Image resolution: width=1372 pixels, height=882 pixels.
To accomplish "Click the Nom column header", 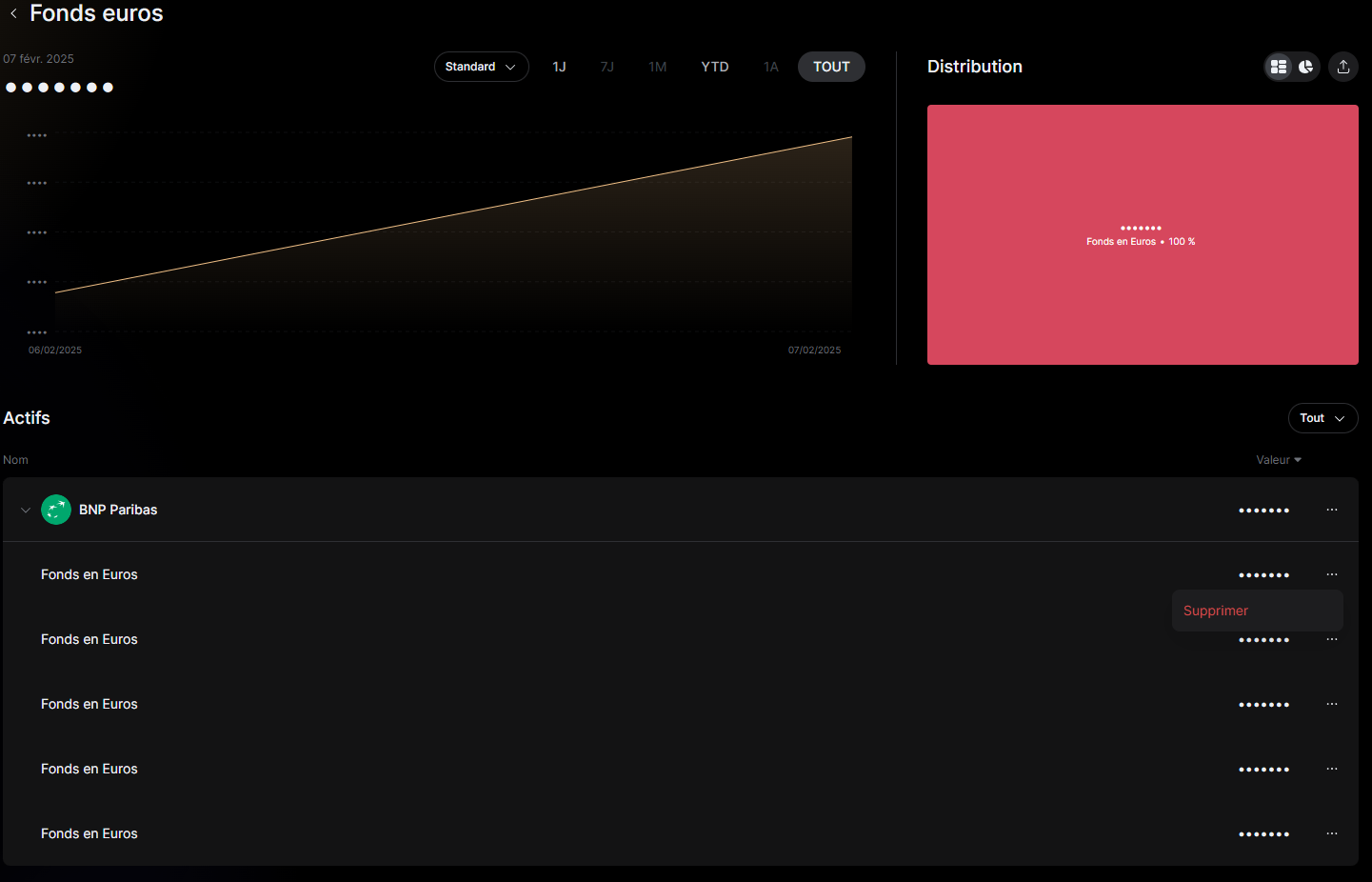I will [x=16, y=460].
